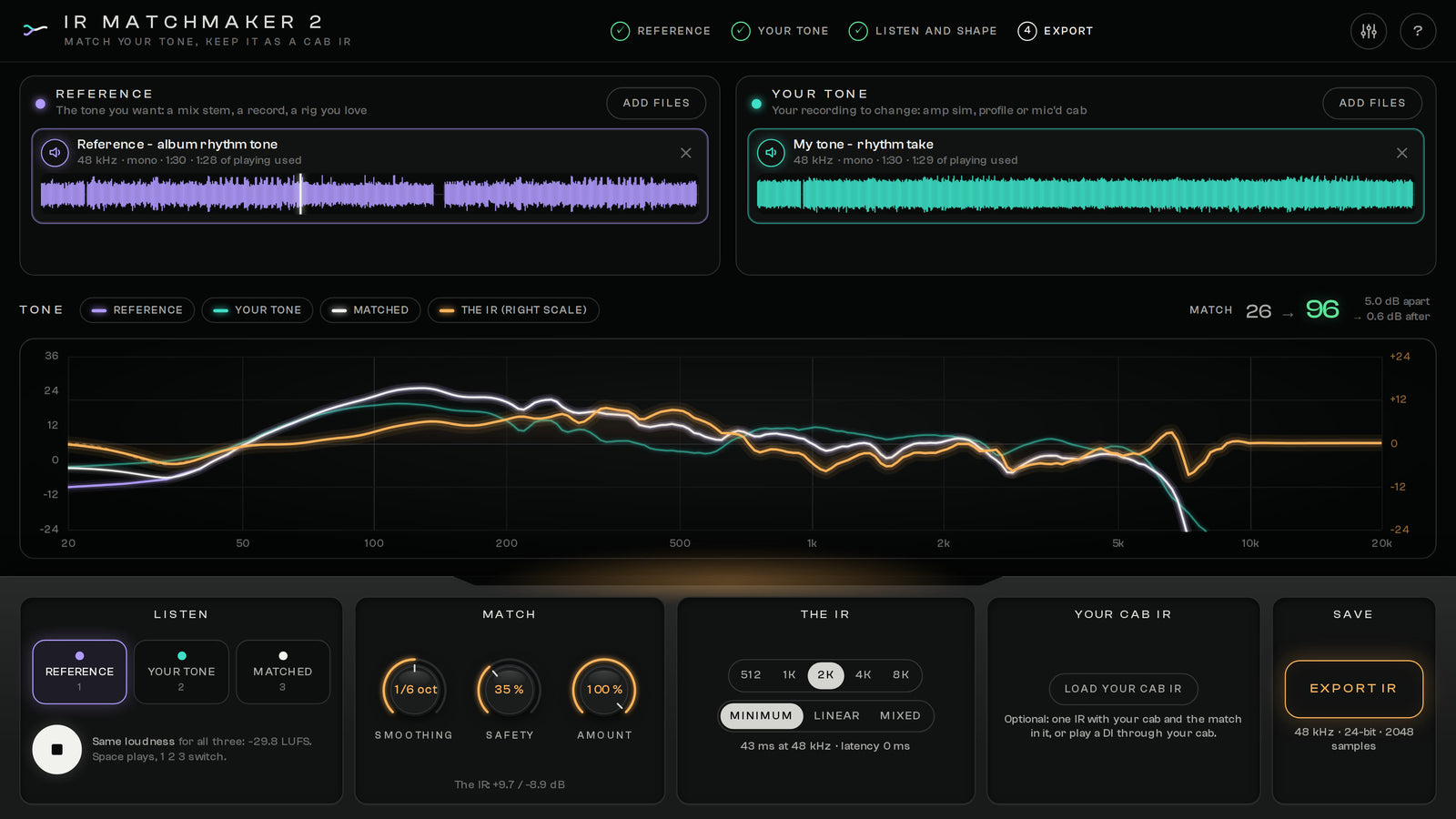Toggle the Matched curve visibility

[x=370, y=310]
